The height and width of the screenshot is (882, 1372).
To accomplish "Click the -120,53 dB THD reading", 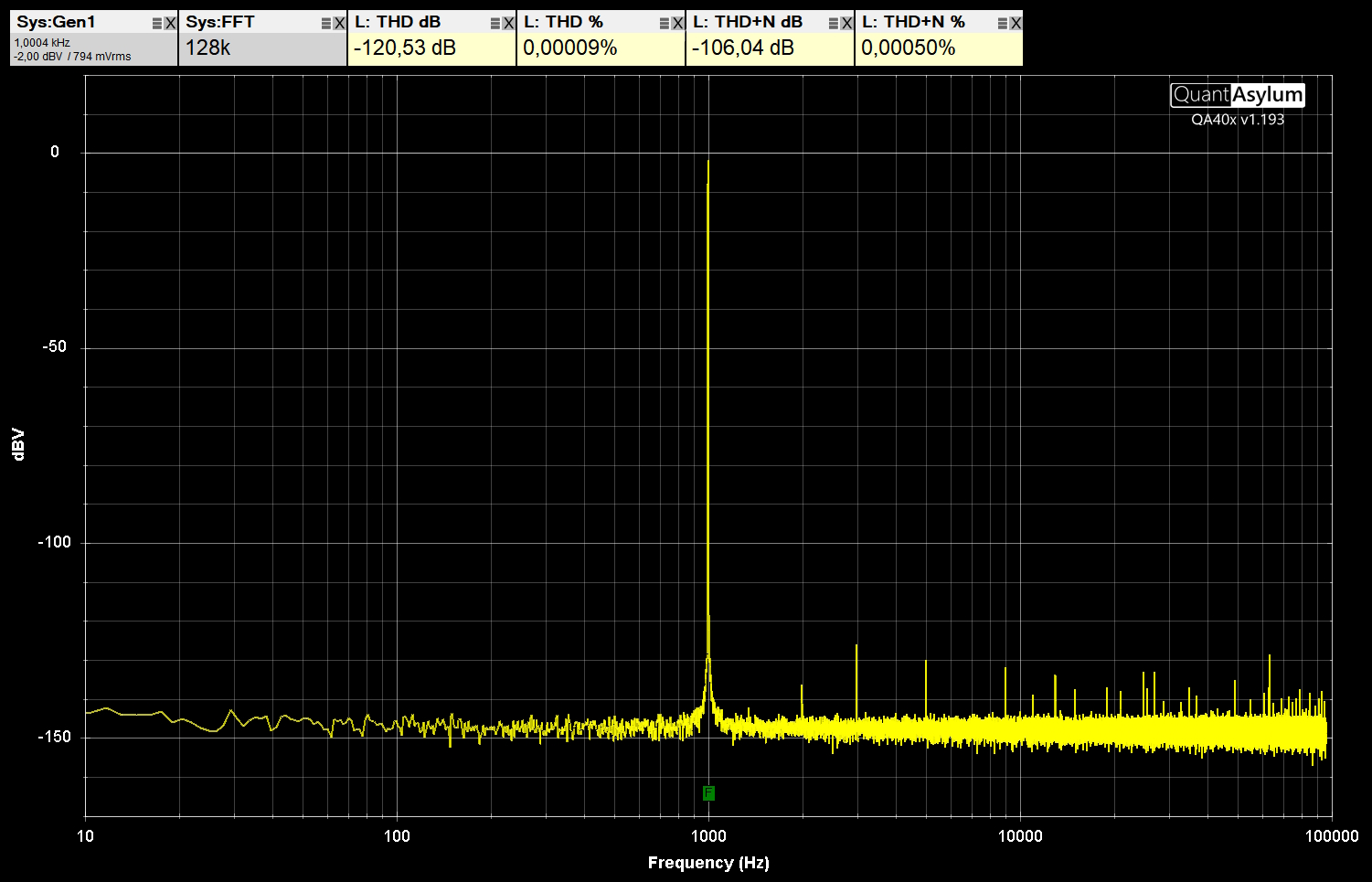I will pos(404,48).
